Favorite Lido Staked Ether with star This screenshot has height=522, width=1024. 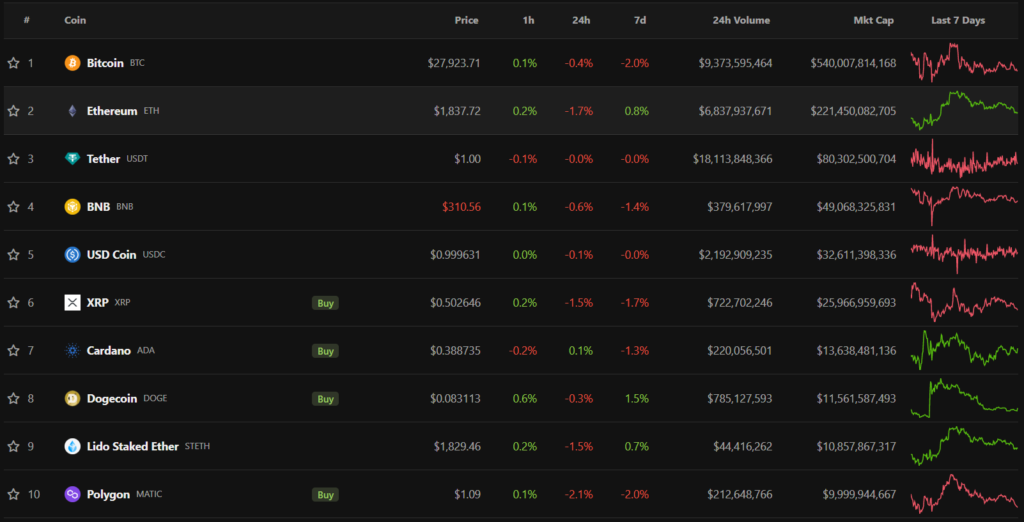pos(13,446)
